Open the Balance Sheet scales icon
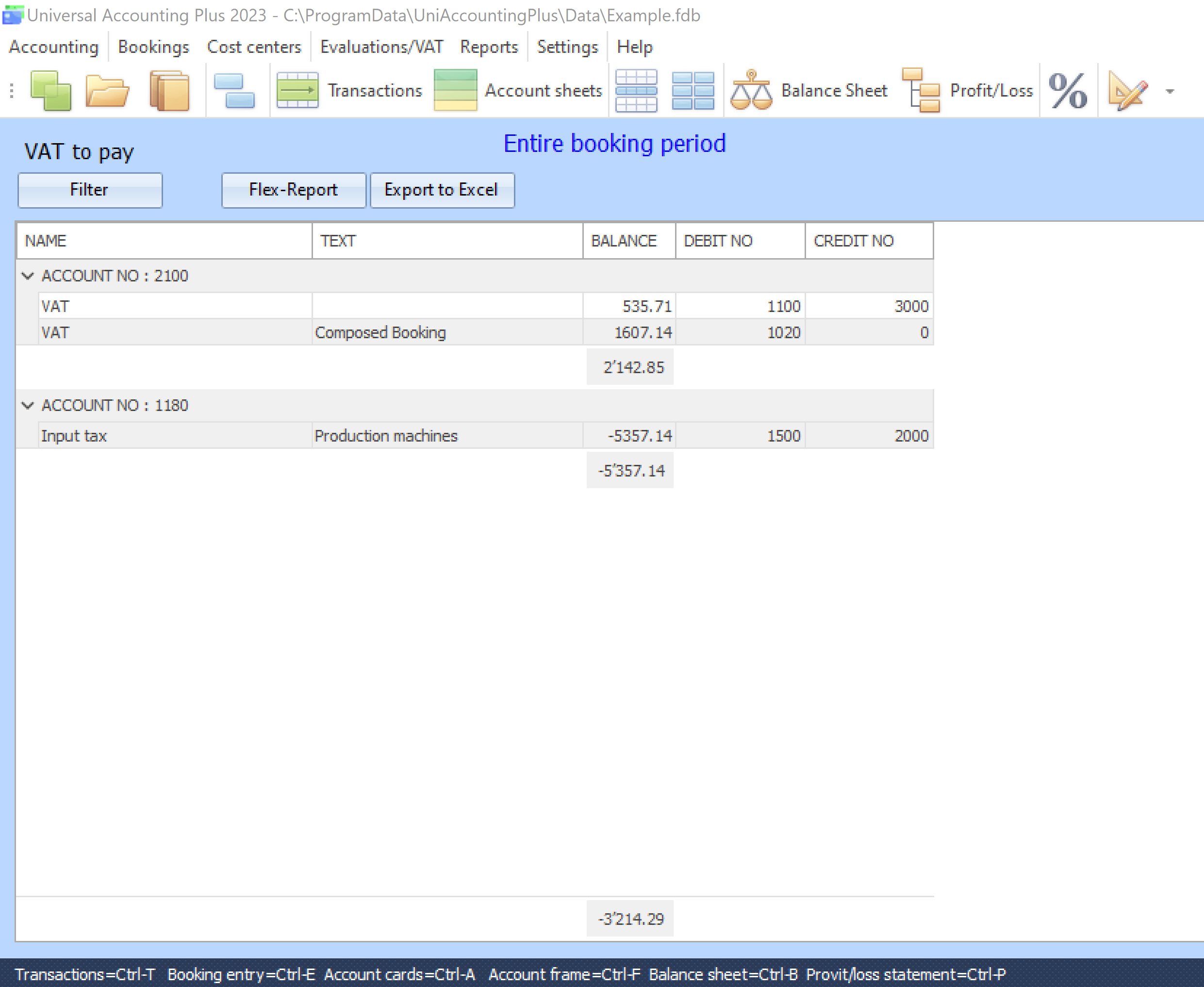This screenshot has width=1204, height=987. point(751,90)
